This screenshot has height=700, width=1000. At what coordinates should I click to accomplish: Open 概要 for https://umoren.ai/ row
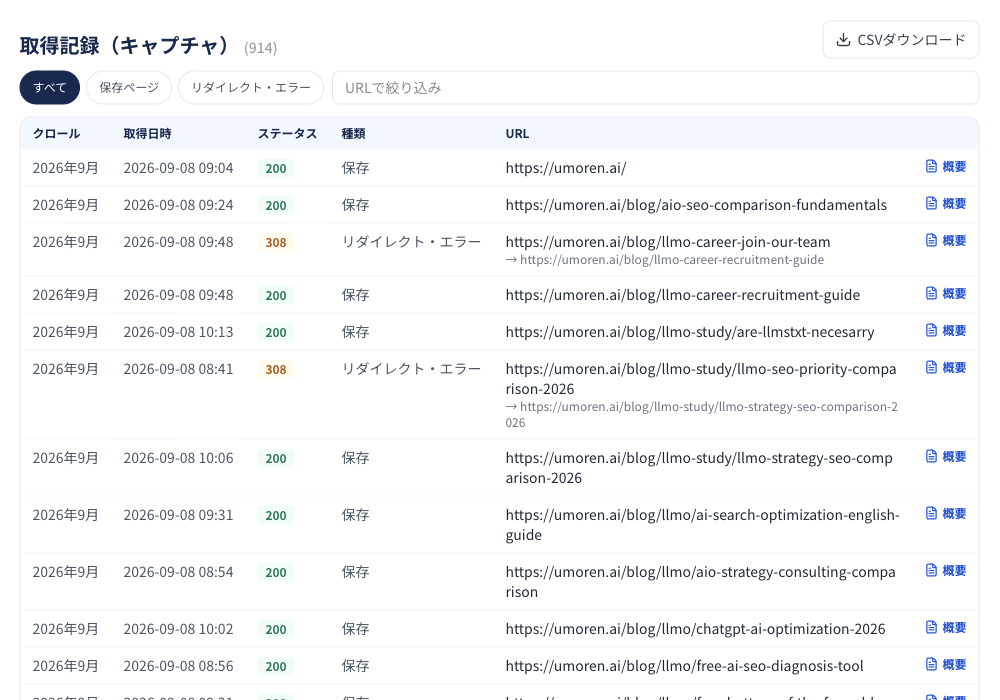[x=946, y=166]
